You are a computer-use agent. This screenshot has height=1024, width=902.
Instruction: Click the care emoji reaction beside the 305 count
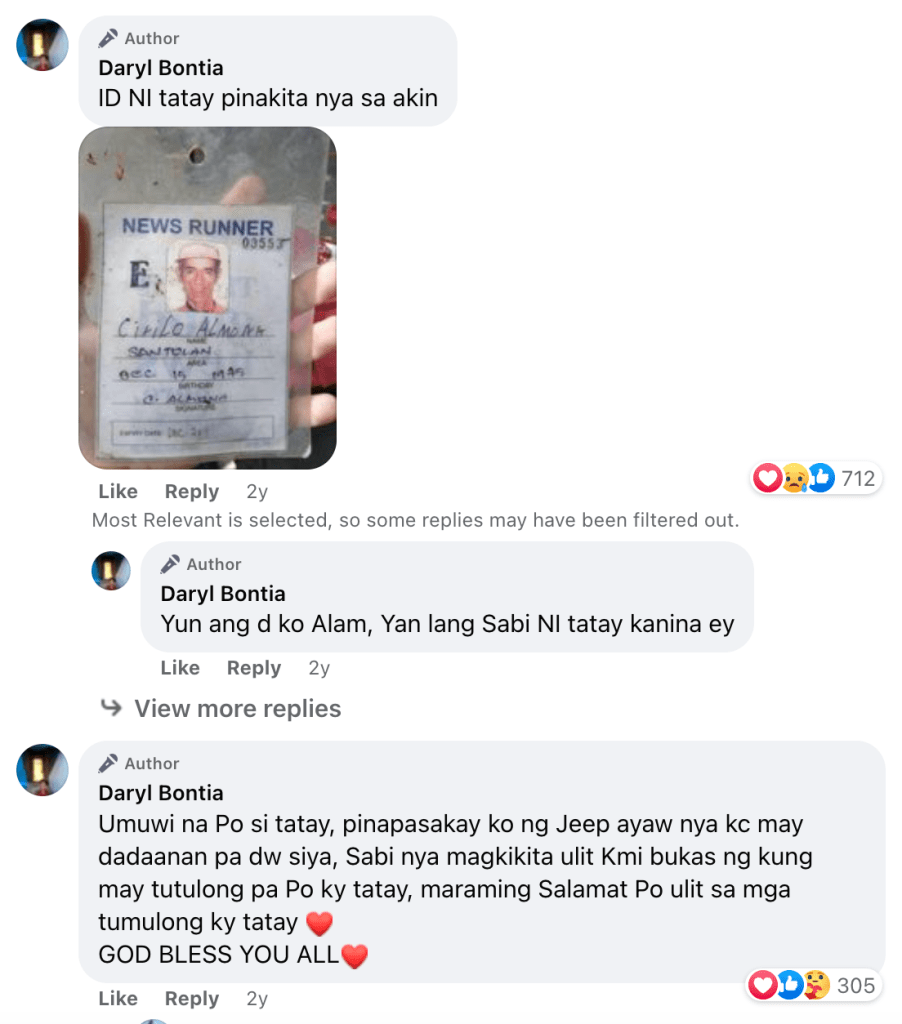(816, 985)
